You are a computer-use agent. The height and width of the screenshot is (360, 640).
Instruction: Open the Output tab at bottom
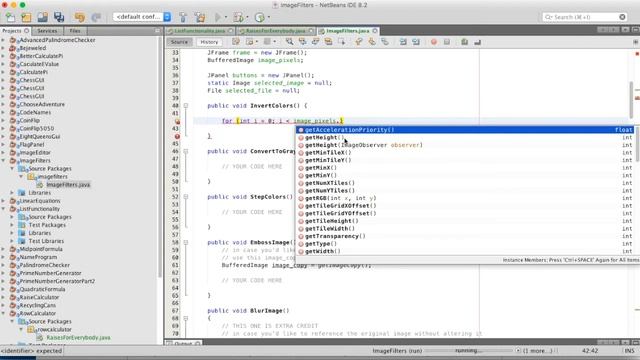183,344
